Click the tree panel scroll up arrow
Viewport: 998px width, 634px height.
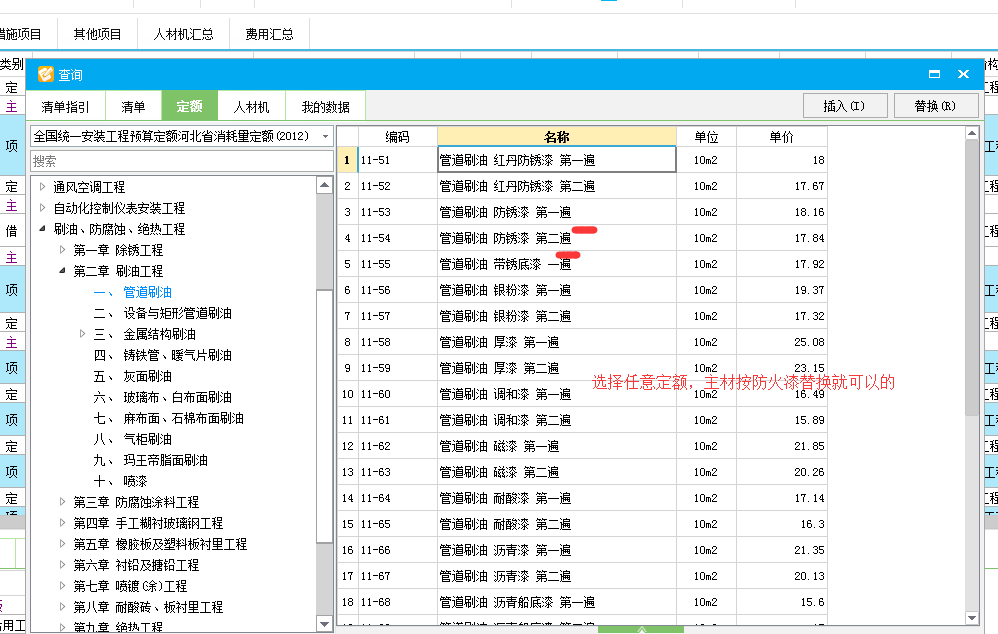(325, 185)
